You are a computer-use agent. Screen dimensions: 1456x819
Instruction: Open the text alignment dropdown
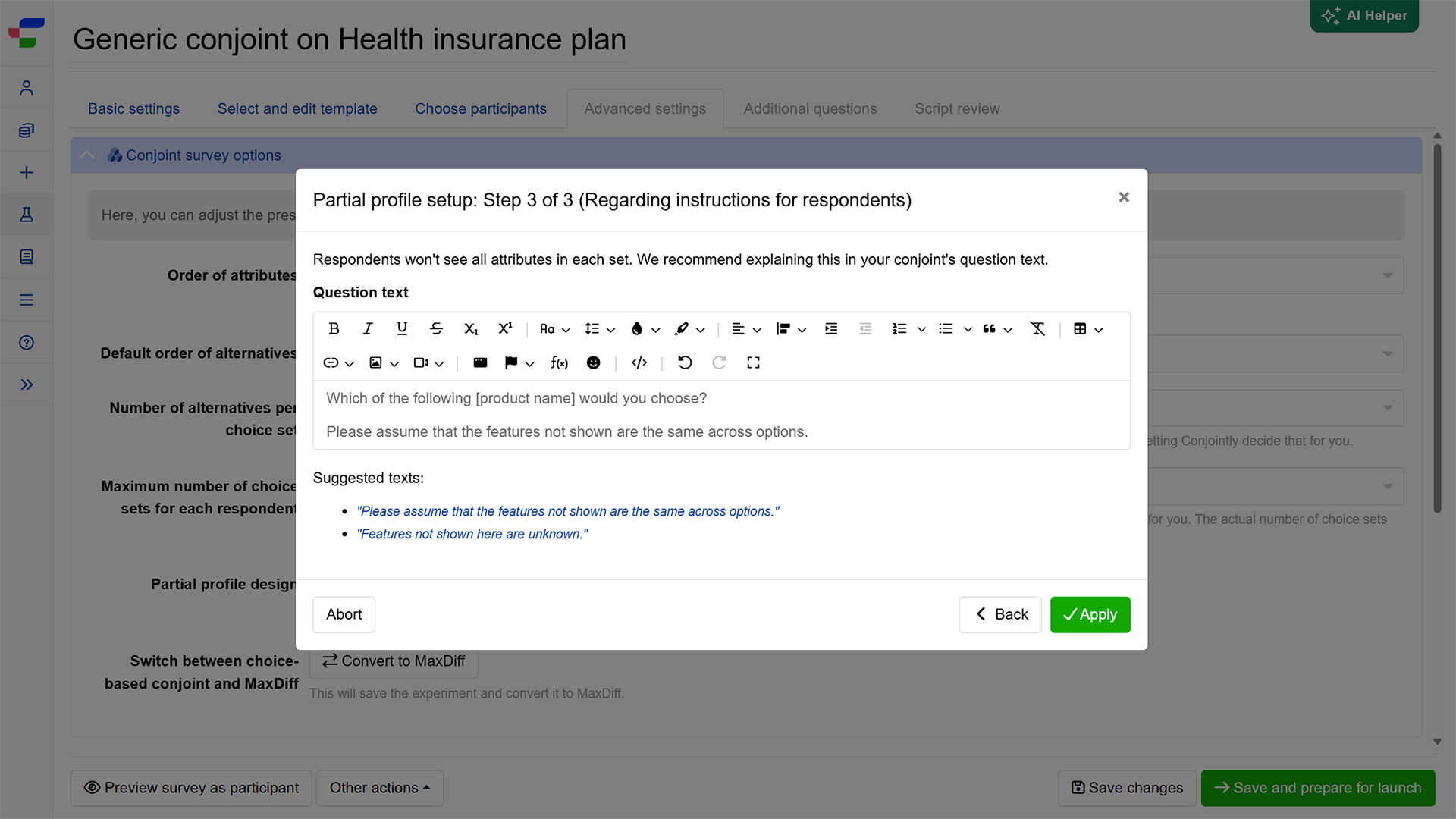745,328
